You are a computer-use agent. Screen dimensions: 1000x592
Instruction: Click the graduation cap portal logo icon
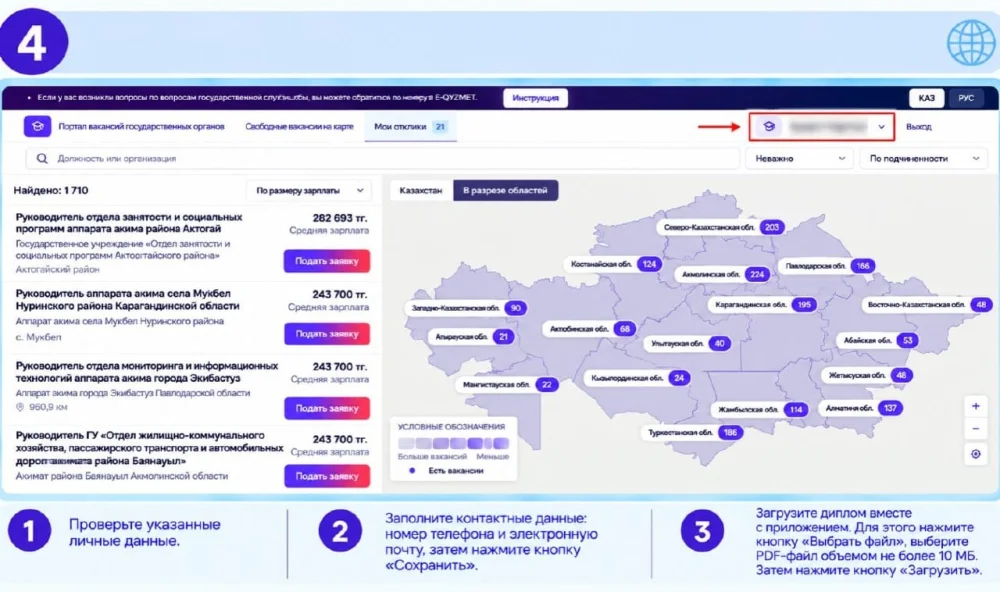[38, 126]
